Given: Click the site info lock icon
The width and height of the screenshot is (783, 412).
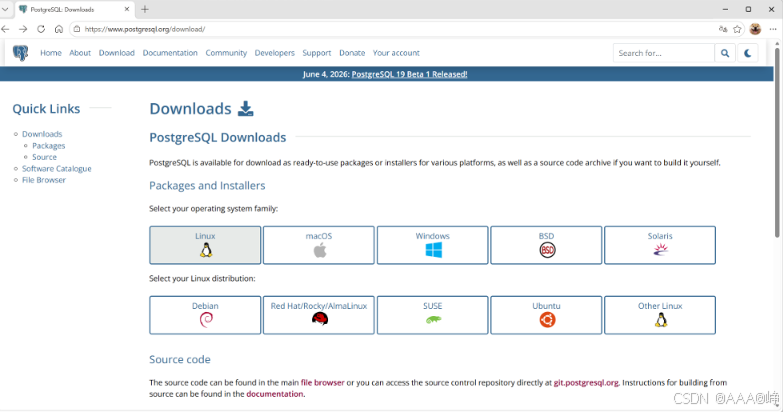Looking at the screenshot, I should [76, 29].
